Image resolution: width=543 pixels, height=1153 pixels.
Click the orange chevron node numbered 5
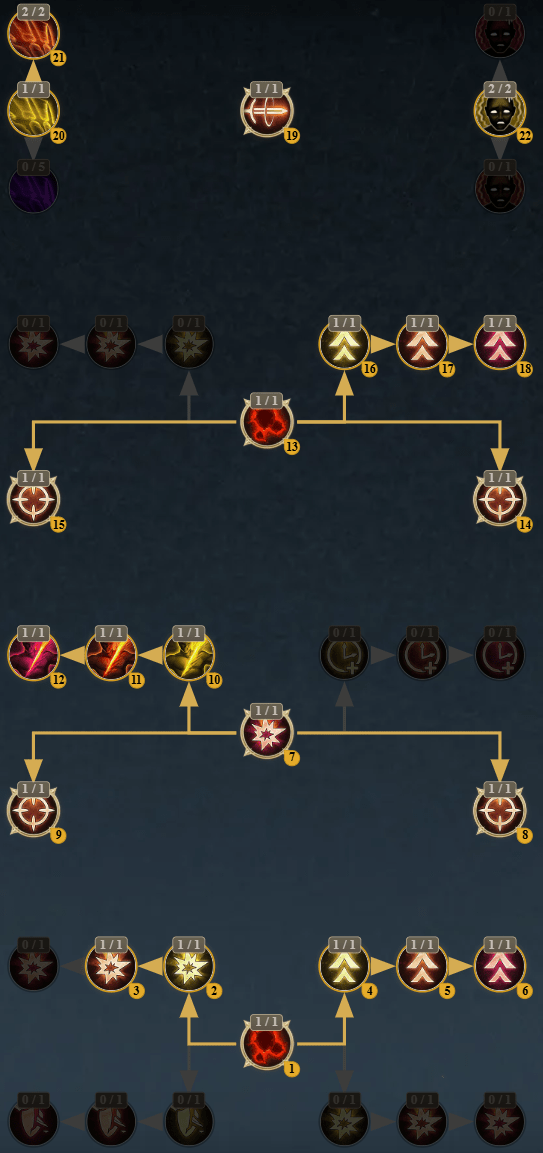[x=422, y=966]
